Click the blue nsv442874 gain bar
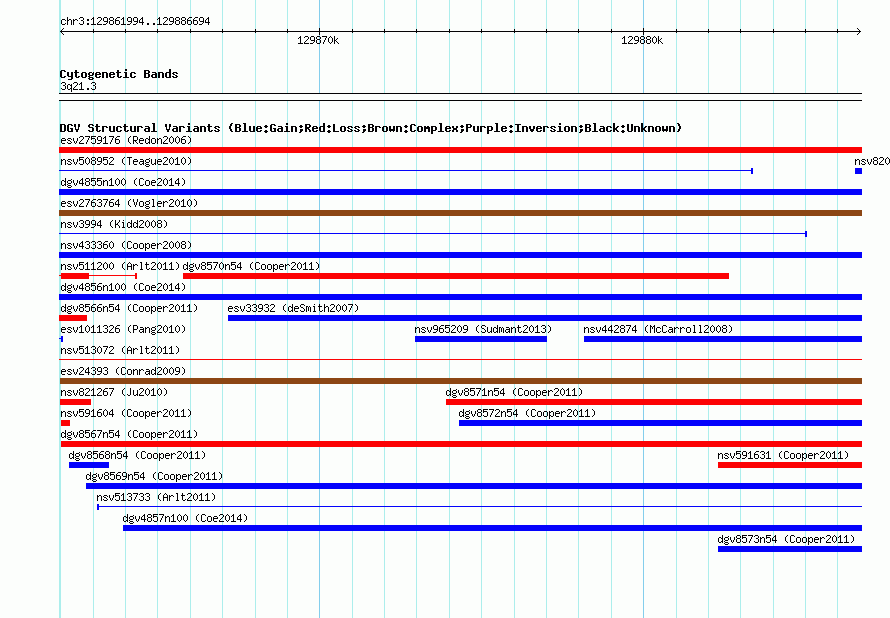The width and height of the screenshot is (890, 618). (723, 339)
